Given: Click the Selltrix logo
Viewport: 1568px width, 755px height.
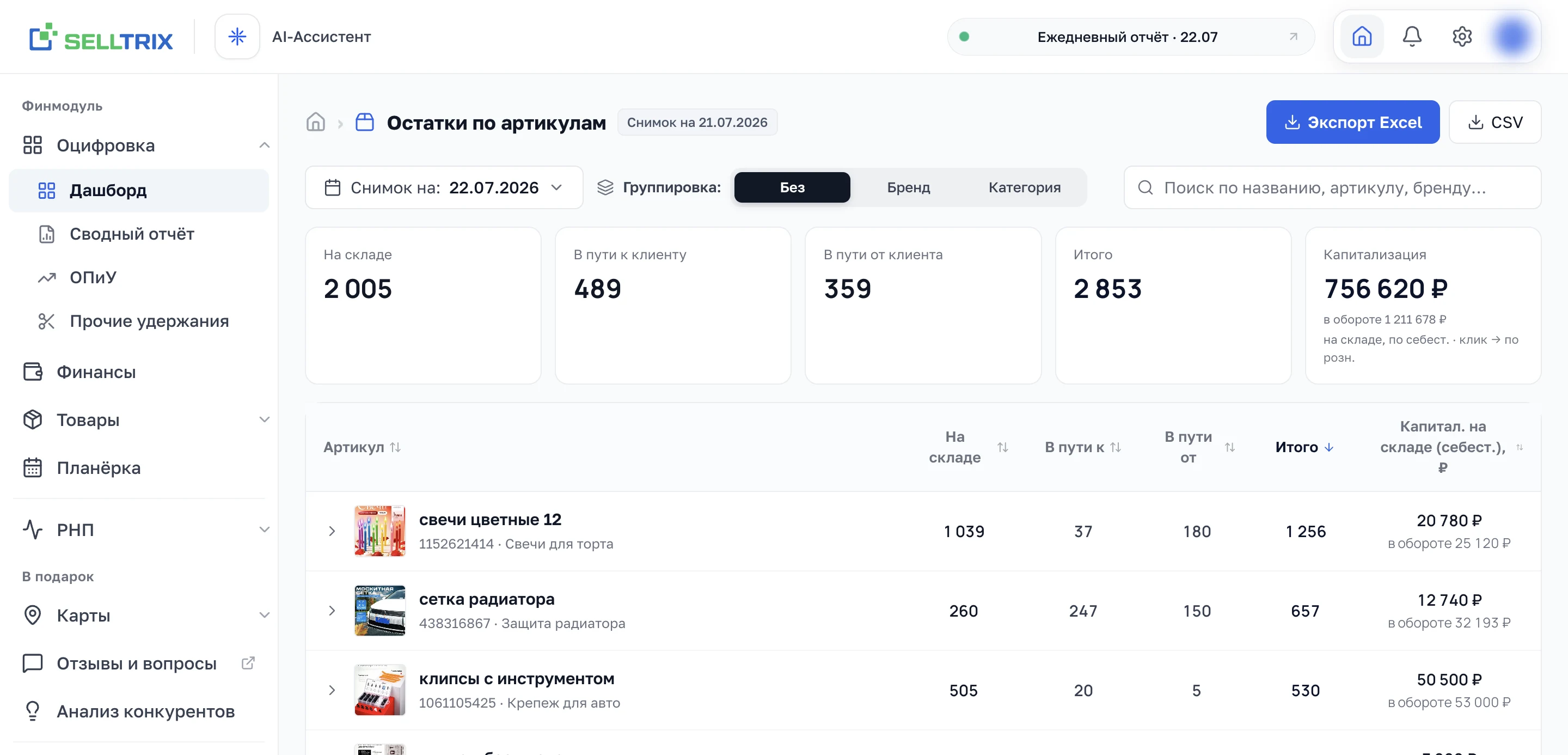Looking at the screenshot, I should (101, 37).
